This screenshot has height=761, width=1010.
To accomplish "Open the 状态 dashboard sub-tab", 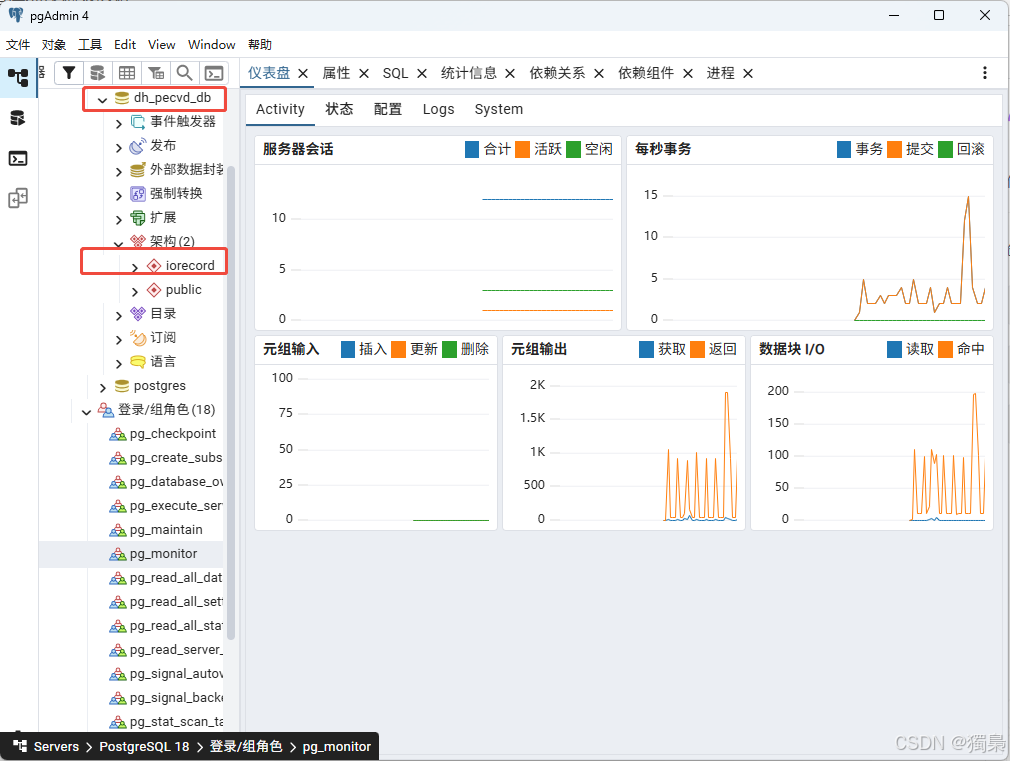I will (339, 109).
